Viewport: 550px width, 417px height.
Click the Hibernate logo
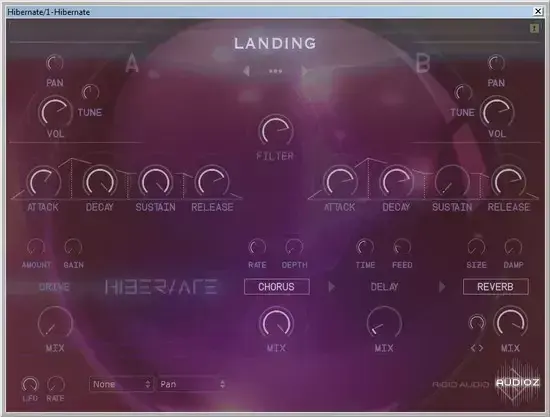[161, 287]
